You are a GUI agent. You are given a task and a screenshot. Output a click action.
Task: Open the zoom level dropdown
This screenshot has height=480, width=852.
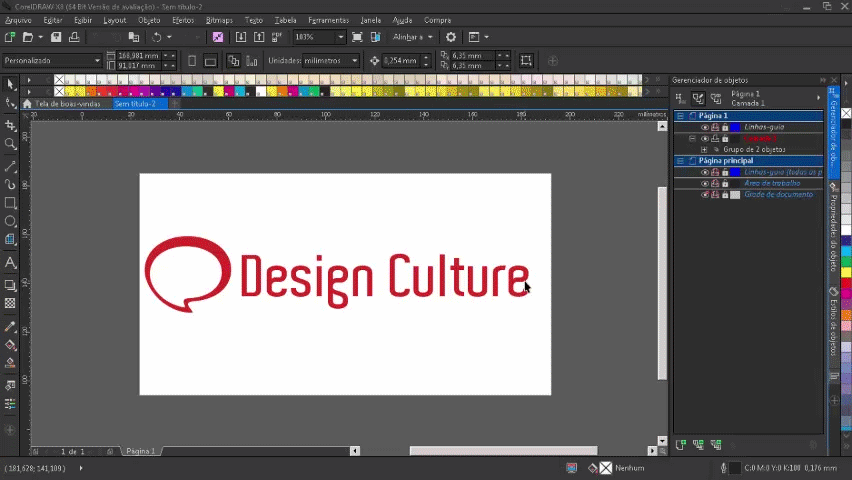[341, 37]
